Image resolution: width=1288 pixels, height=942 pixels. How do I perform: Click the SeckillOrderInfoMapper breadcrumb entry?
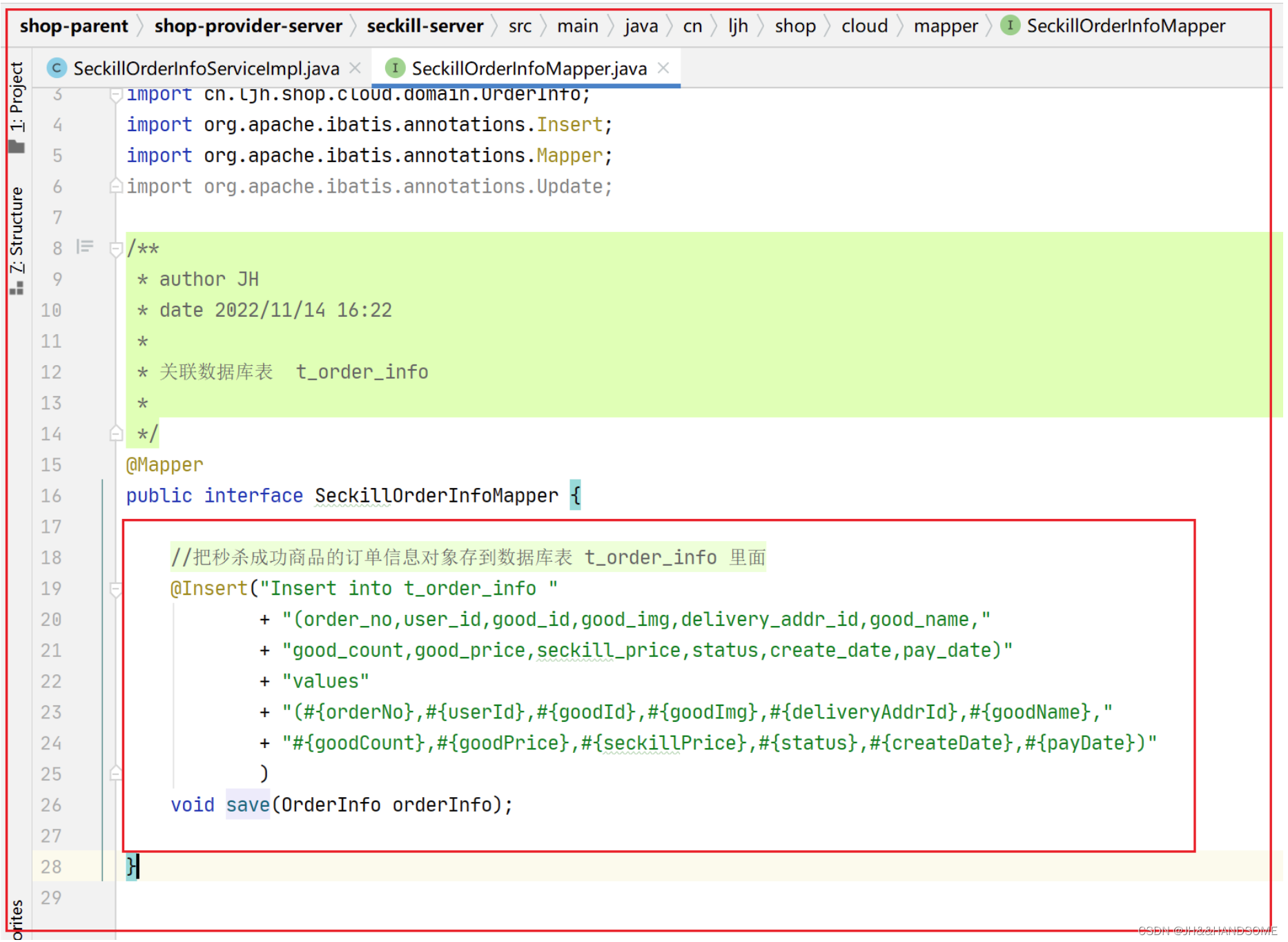tap(1126, 26)
